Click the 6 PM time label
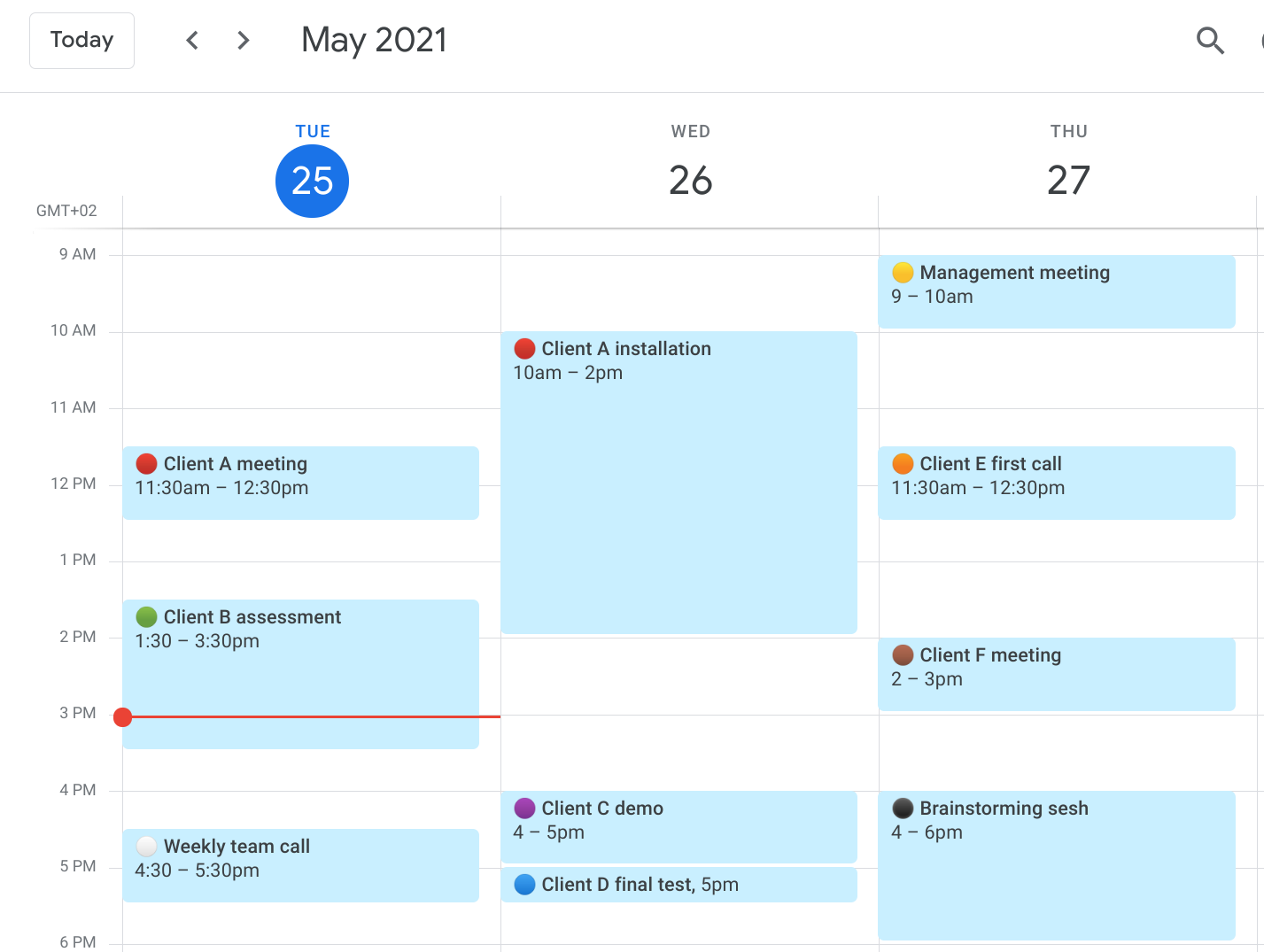 point(78,942)
